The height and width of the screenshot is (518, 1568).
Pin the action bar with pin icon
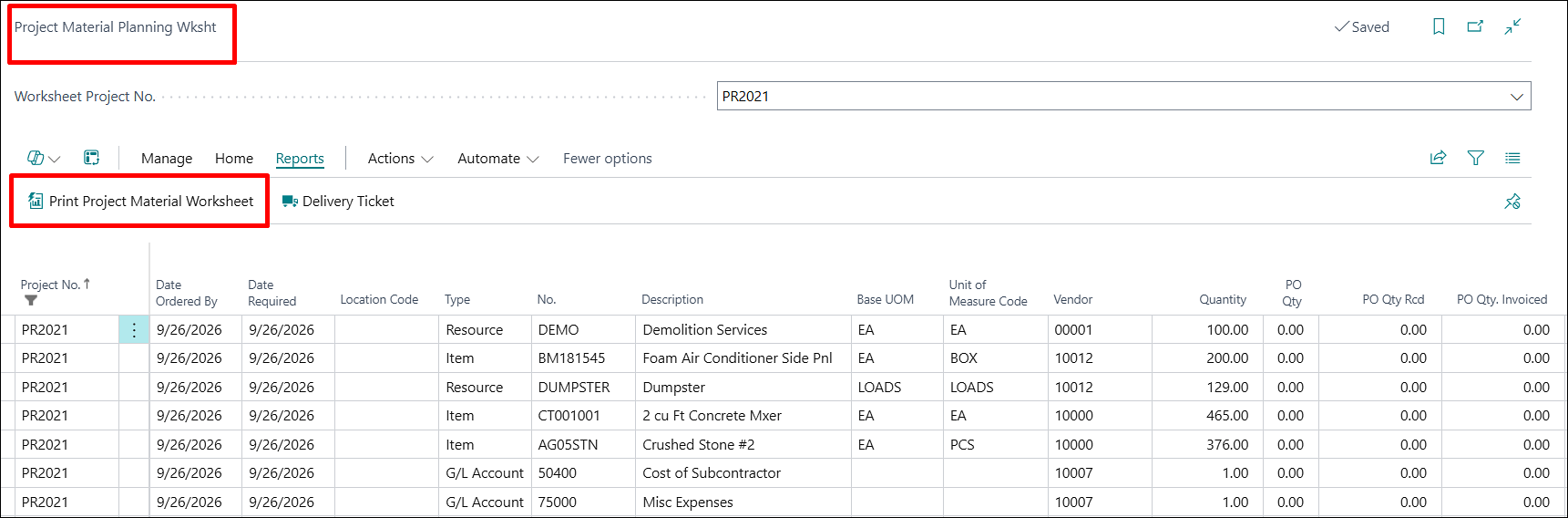(x=1512, y=202)
